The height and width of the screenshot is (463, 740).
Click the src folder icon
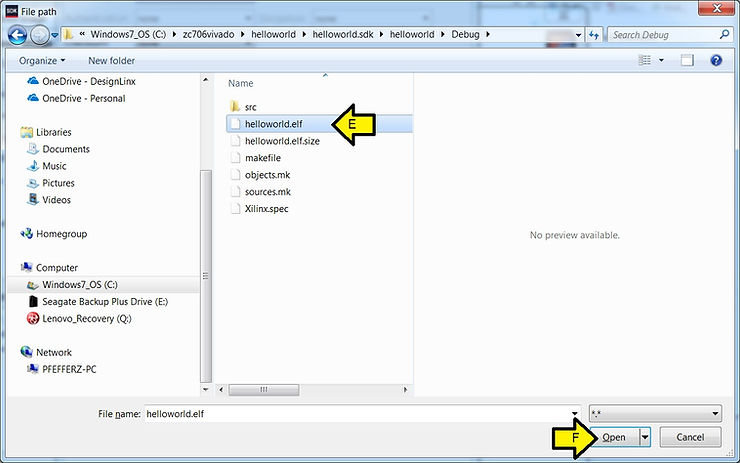click(x=235, y=107)
